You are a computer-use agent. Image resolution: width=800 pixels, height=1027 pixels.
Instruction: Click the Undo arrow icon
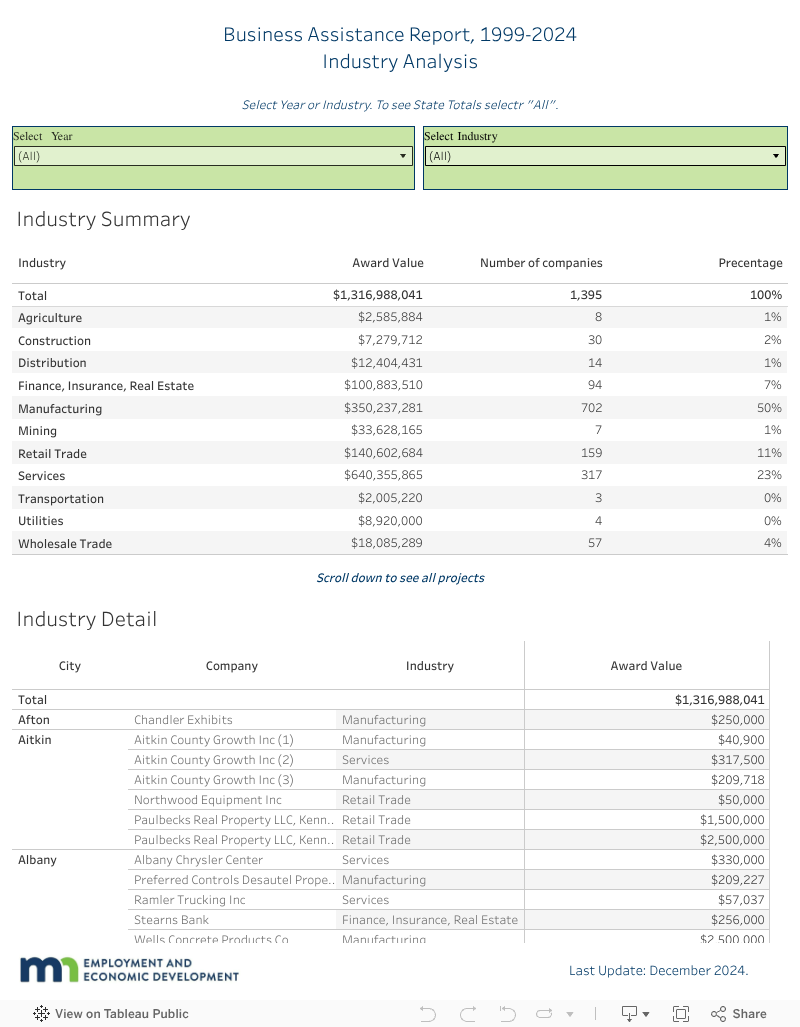pos(428,1013)
